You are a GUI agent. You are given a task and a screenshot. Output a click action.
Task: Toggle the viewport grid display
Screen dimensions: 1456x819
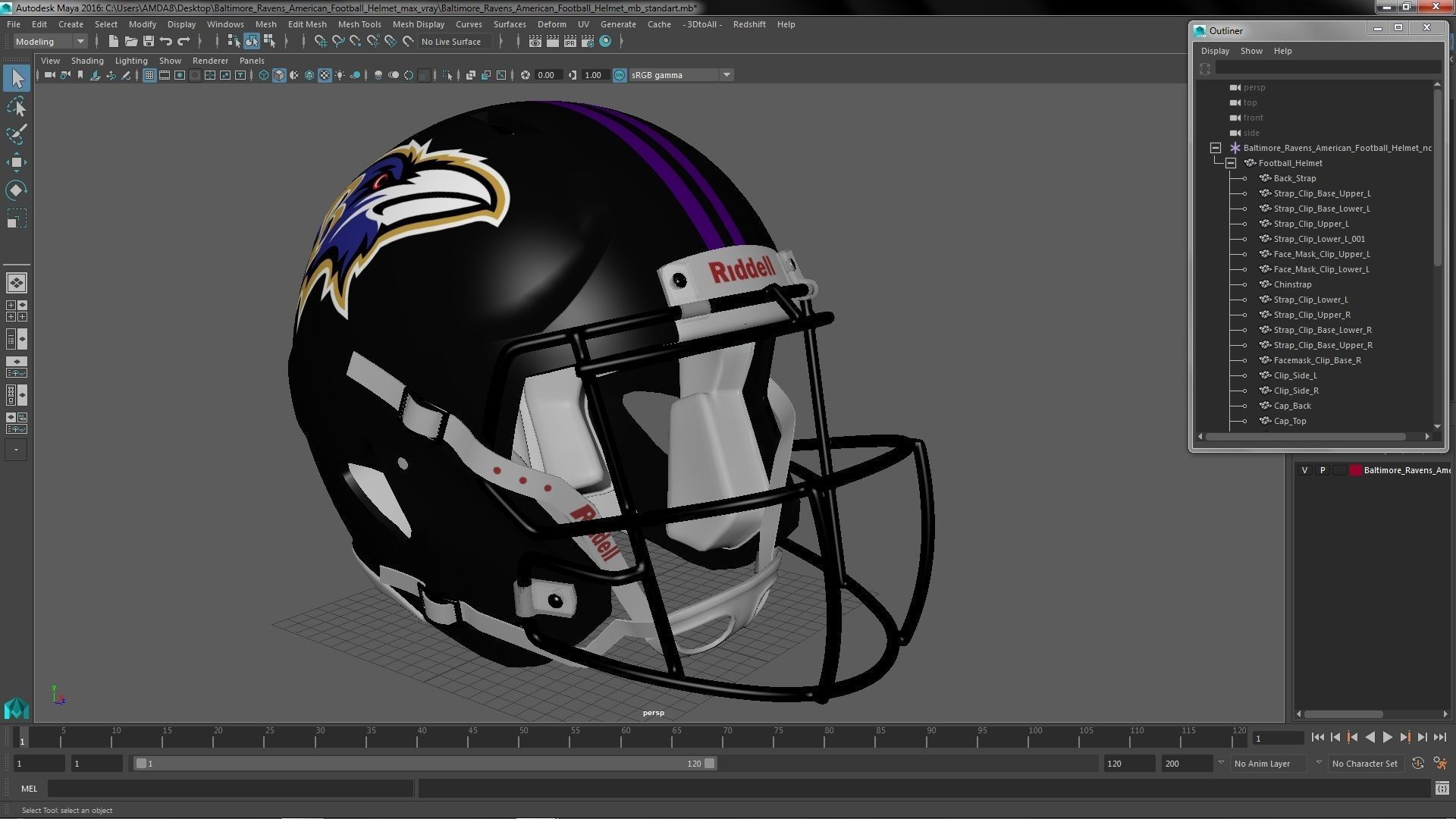[149, 75]
